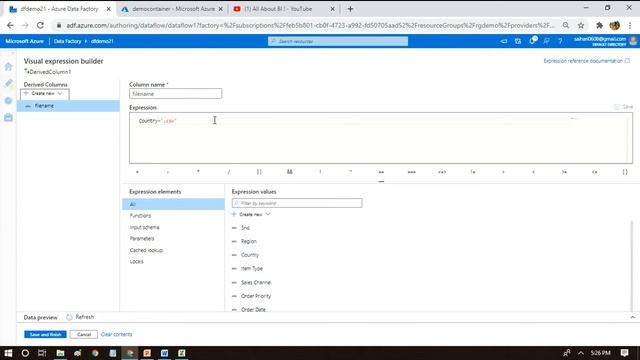Viewport: 640px width, 360px height.
Task: Select the All expression elements category
Action: tap(173, 204)
